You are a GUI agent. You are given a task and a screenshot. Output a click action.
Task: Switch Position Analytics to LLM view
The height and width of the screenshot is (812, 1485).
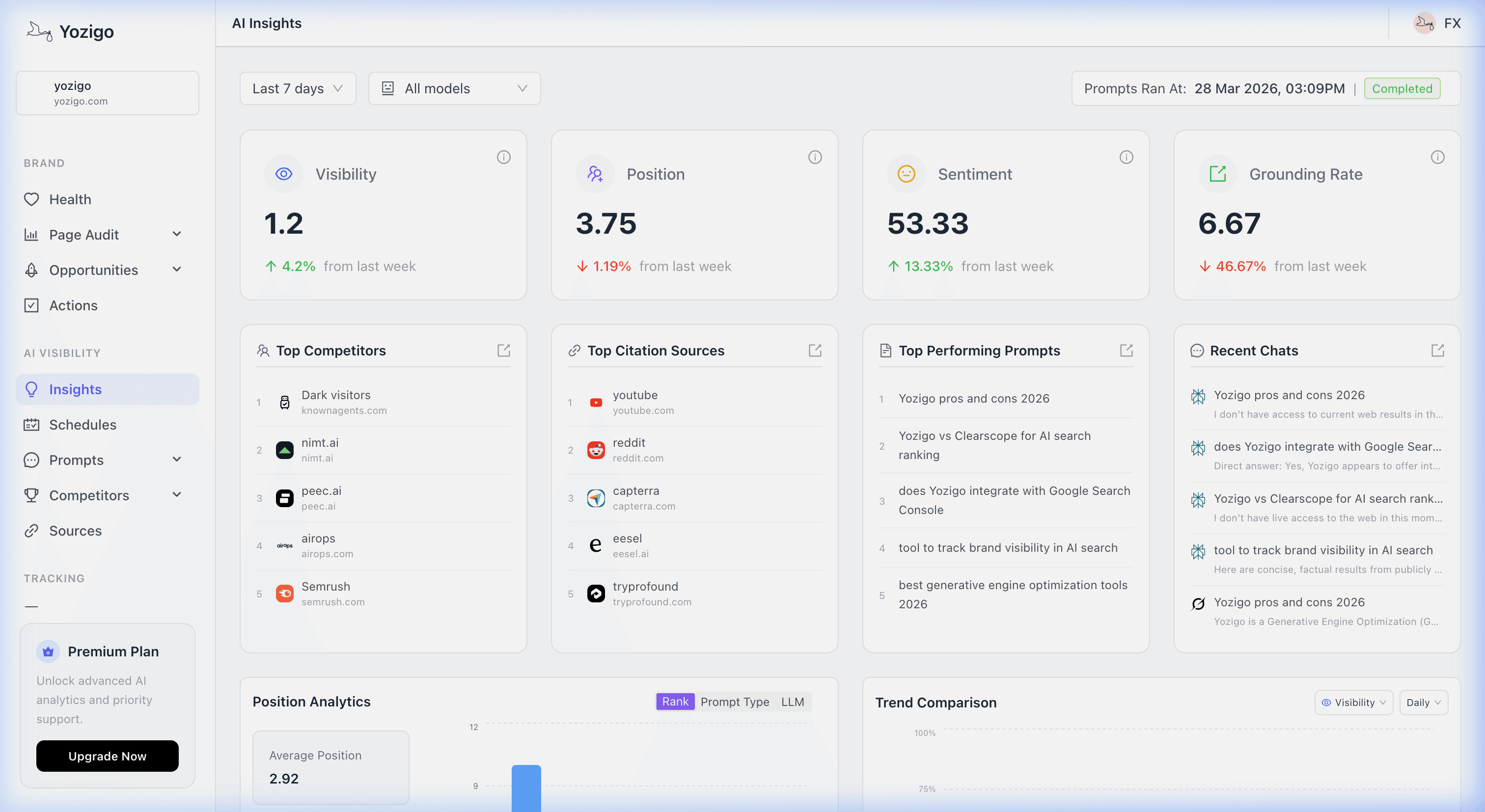(792, 702)
